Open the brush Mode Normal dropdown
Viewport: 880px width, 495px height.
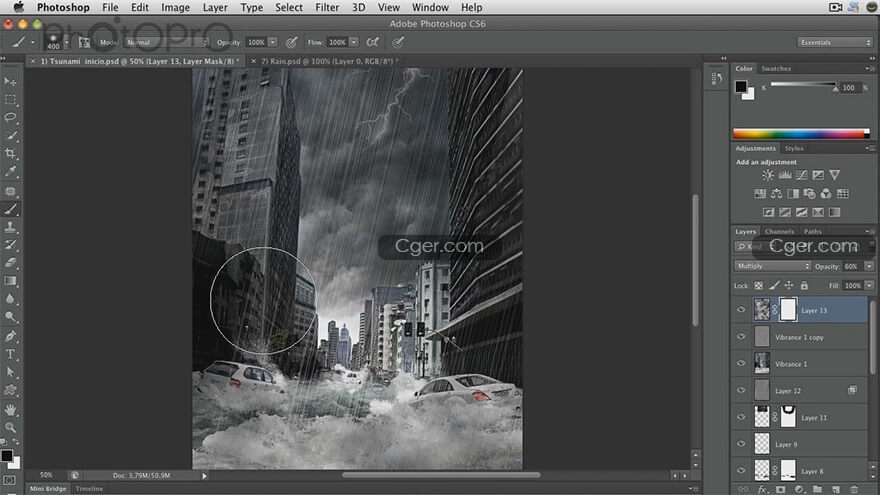(x=166, y=43)
